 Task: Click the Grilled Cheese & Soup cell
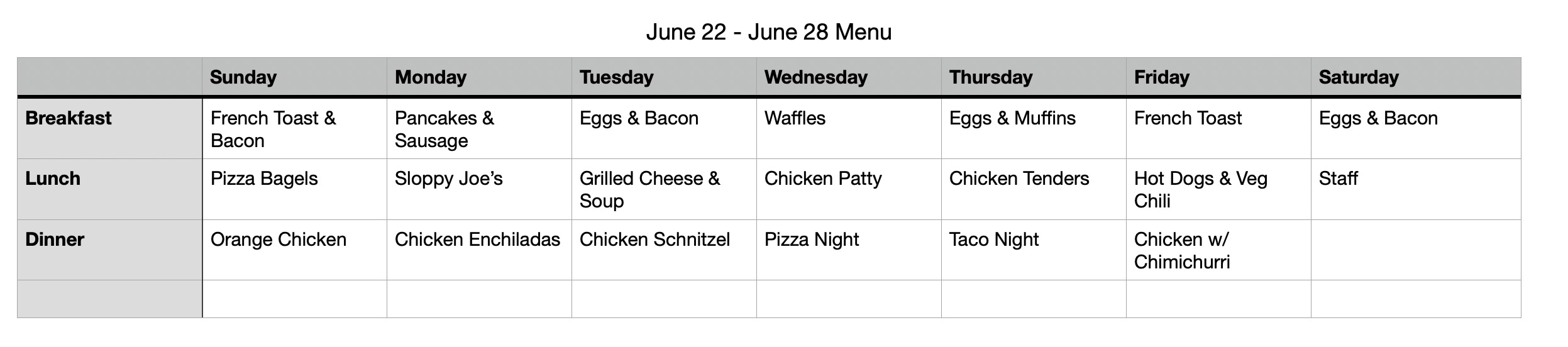(664, 189)
